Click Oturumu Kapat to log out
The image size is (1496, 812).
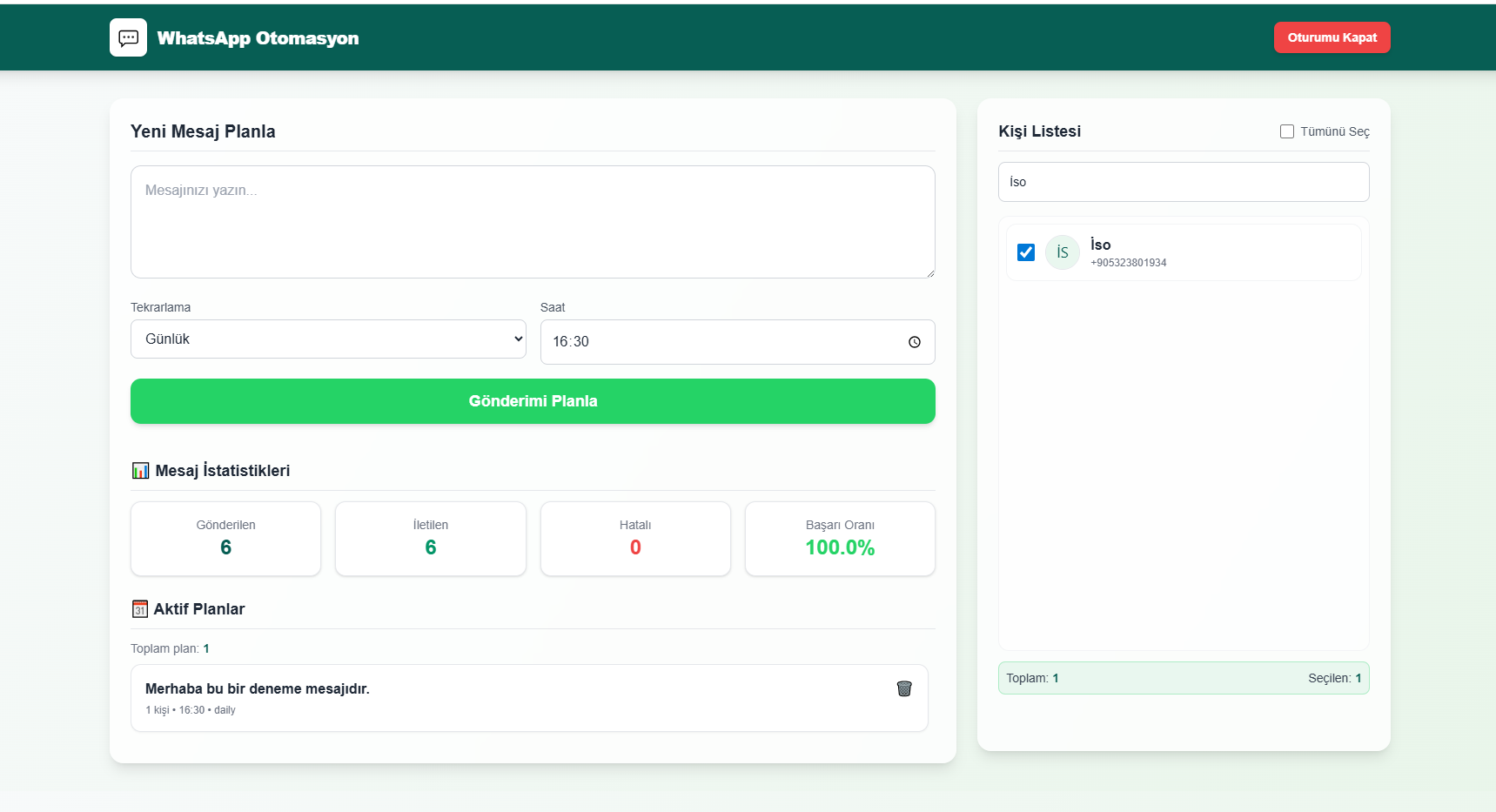pos(1332,37)
